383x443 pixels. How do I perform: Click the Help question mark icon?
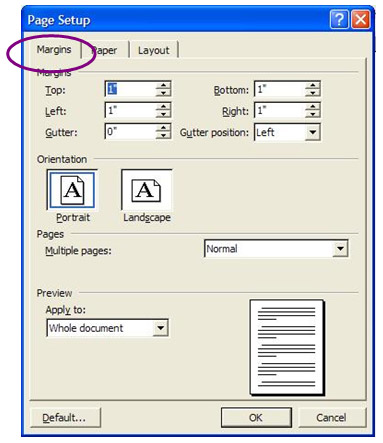pyautogui.click(x=339, y=19)
